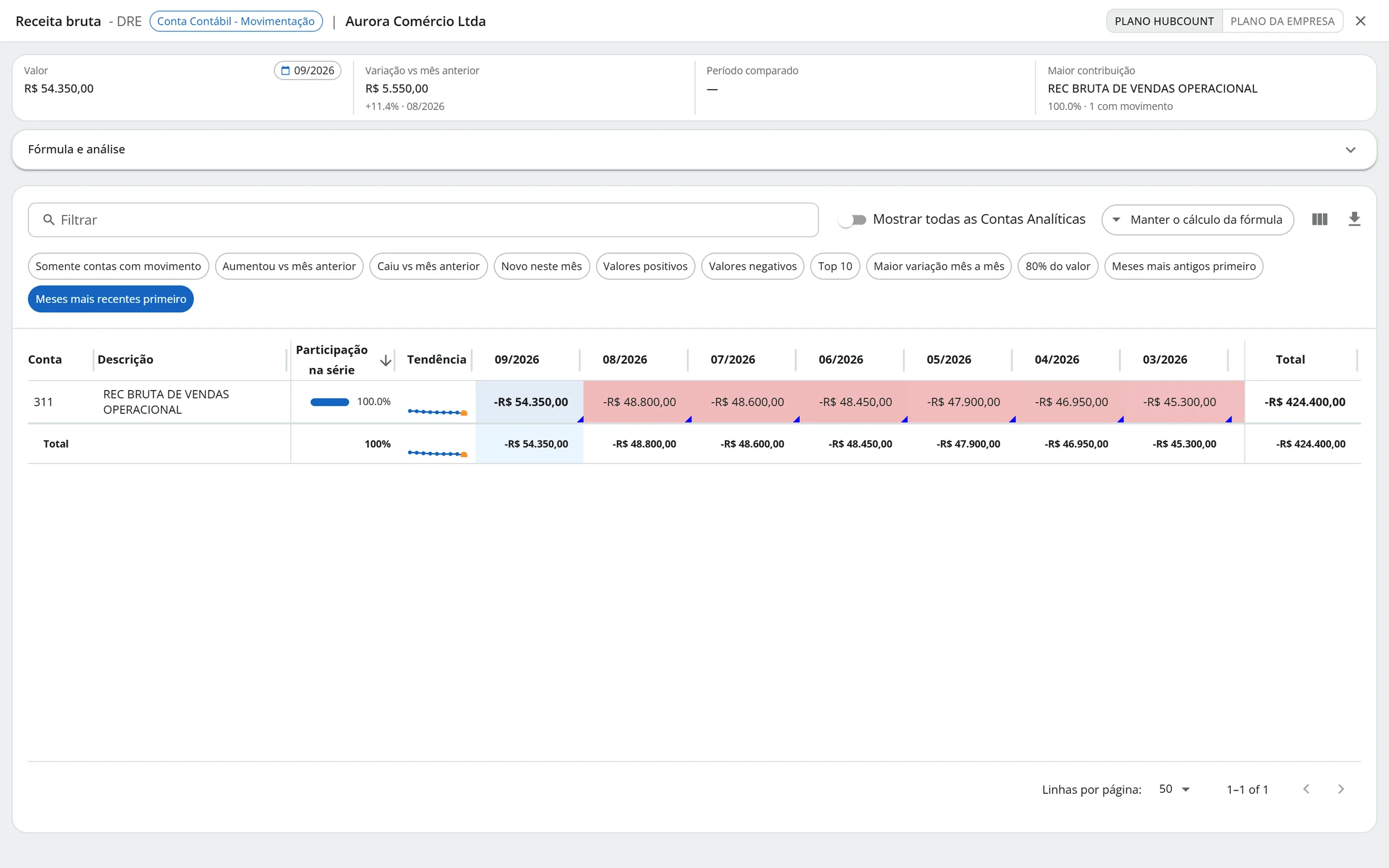This screenshot has width=1389, height=868.
Task: Enable Caiu vs mês anterior filter
Action: click(428, 266)
